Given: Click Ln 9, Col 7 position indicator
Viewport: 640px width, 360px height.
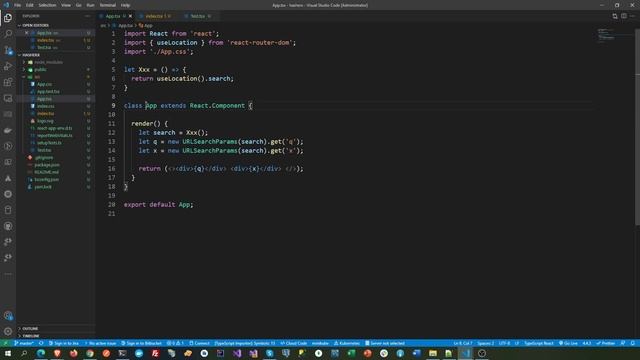Looking at the screenshot, I should pyautogui.click(x=462, y=343).
